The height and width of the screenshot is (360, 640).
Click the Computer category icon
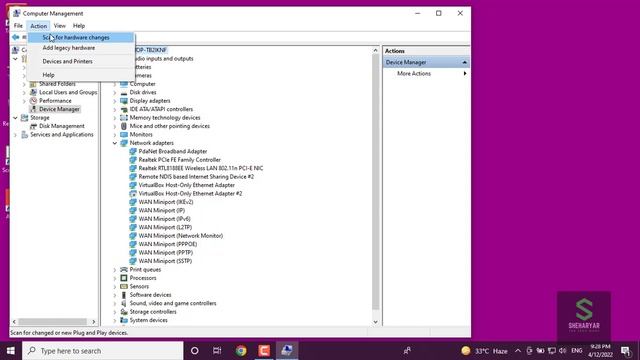click(x=124, y=84)
